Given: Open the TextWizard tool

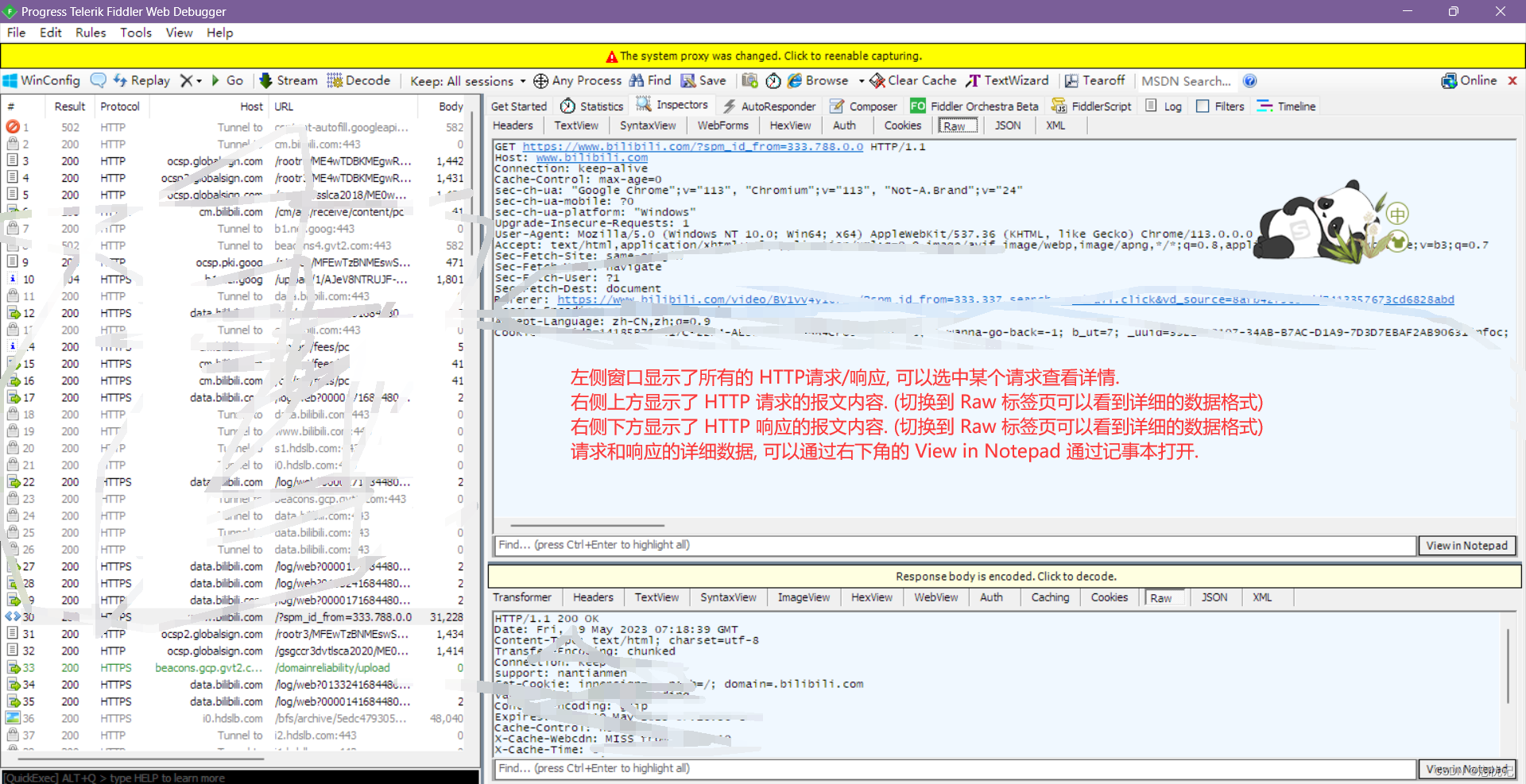Looking at the screenshot, I should (1007, 81).
